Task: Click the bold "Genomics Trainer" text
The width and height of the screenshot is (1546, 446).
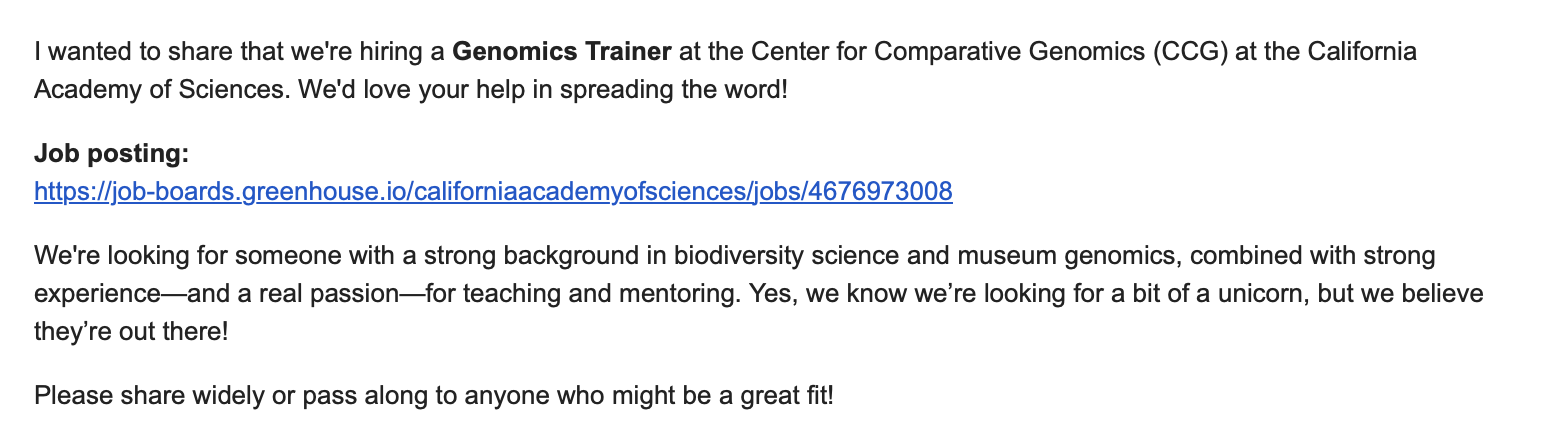Action: [562, 50]
